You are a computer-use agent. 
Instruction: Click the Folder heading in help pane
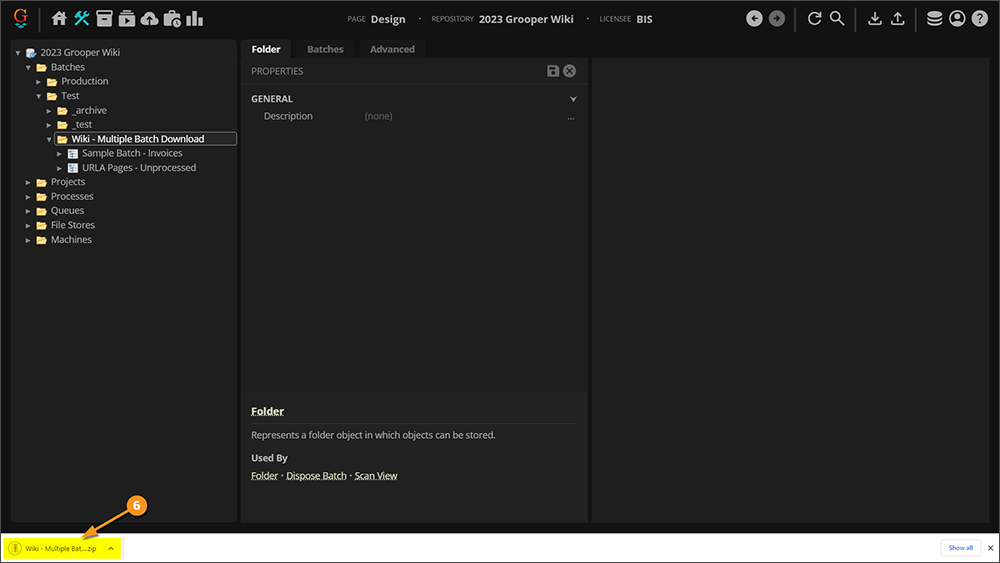(267, 411)
